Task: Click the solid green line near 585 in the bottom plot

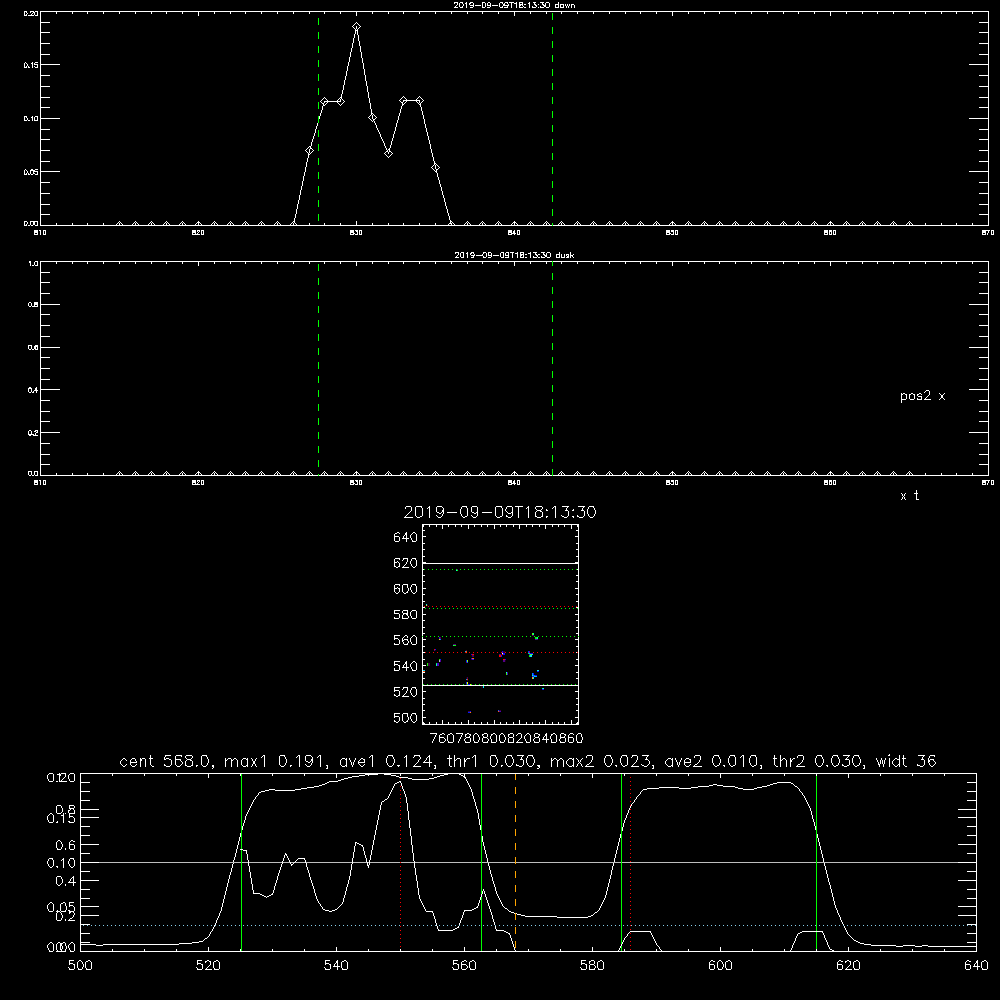Action: click(621, 862)
